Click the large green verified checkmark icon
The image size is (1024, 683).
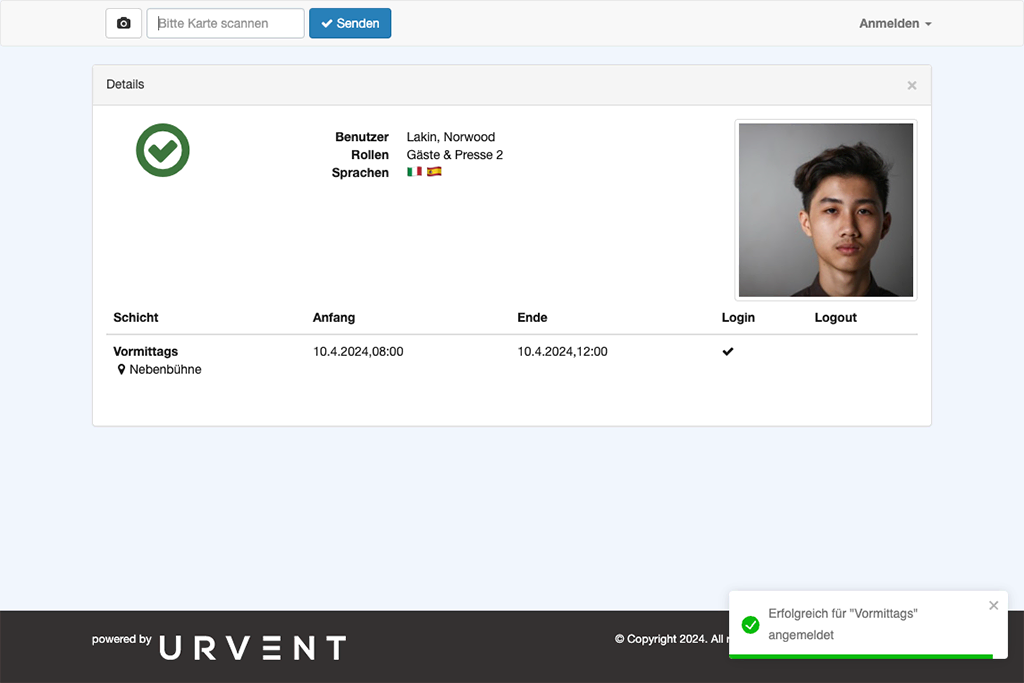(x=163, y=150)
